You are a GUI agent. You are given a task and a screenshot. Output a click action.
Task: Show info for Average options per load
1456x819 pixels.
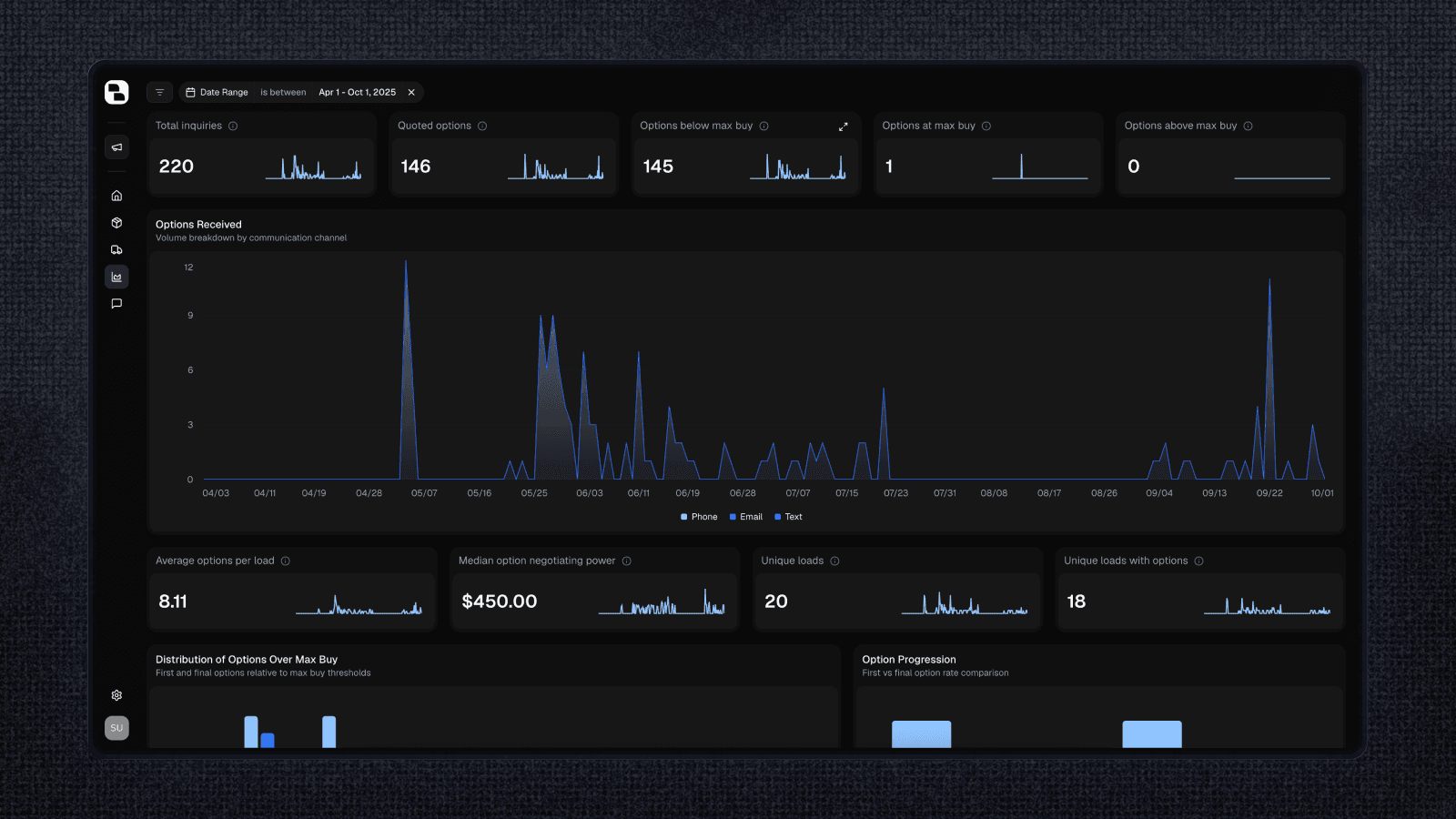tap(286, 561)
